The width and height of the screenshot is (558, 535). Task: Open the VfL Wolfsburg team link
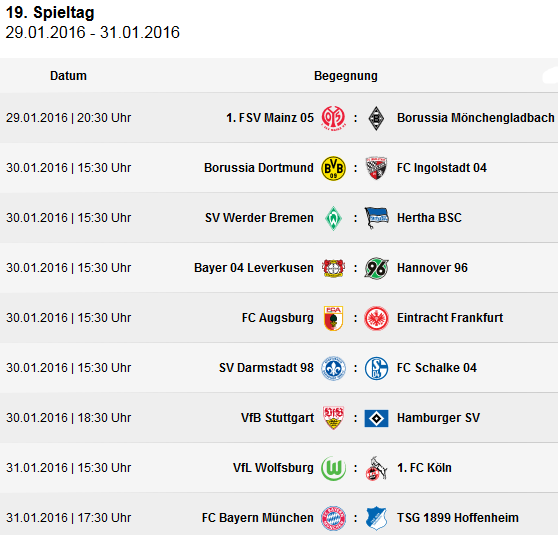[x=273, y=468]
